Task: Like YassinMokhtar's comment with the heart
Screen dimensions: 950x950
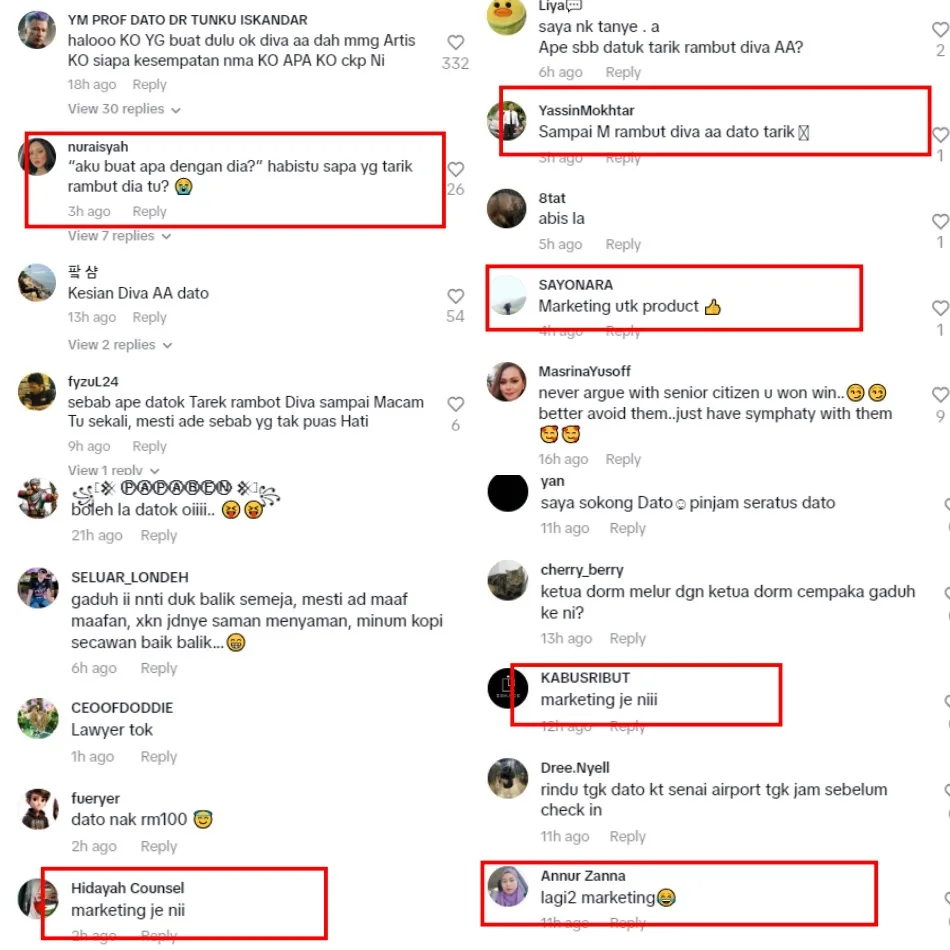Action: click(940, 135)
